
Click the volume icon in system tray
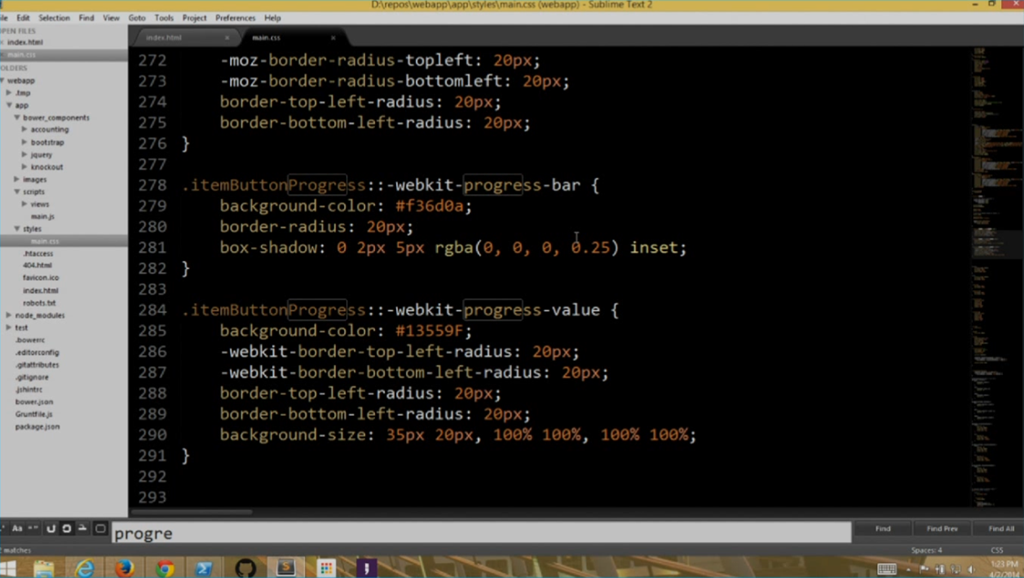(x=971, y=570)
